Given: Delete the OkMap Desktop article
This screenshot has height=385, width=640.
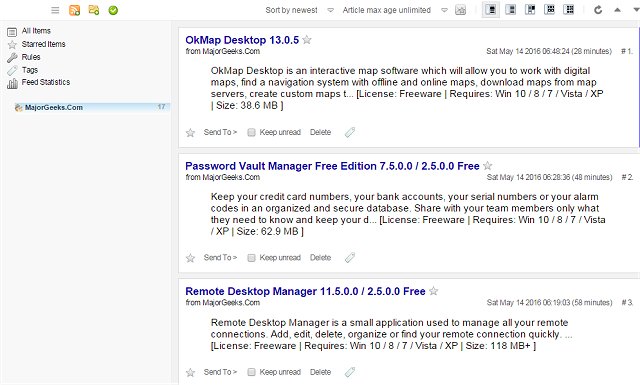Looking at the screenshot, I should coord(320,132).
